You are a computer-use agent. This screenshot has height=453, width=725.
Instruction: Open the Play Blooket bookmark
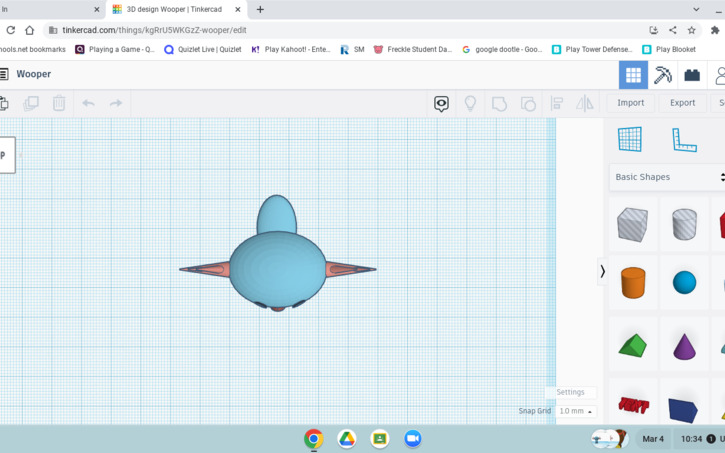[669, 49]
